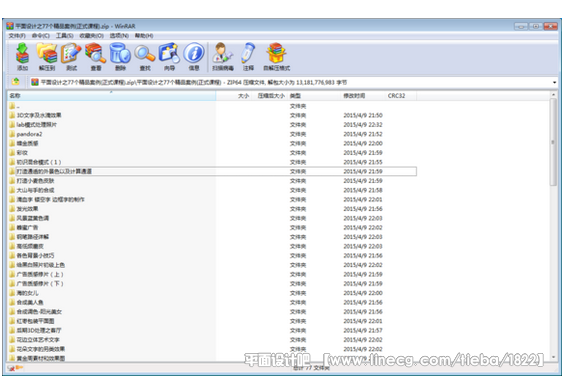The height and width of the screenshot is (377, 578).
Task: Click the 删除 (Delete) trash icon
Action: click(x=120, y=56)
